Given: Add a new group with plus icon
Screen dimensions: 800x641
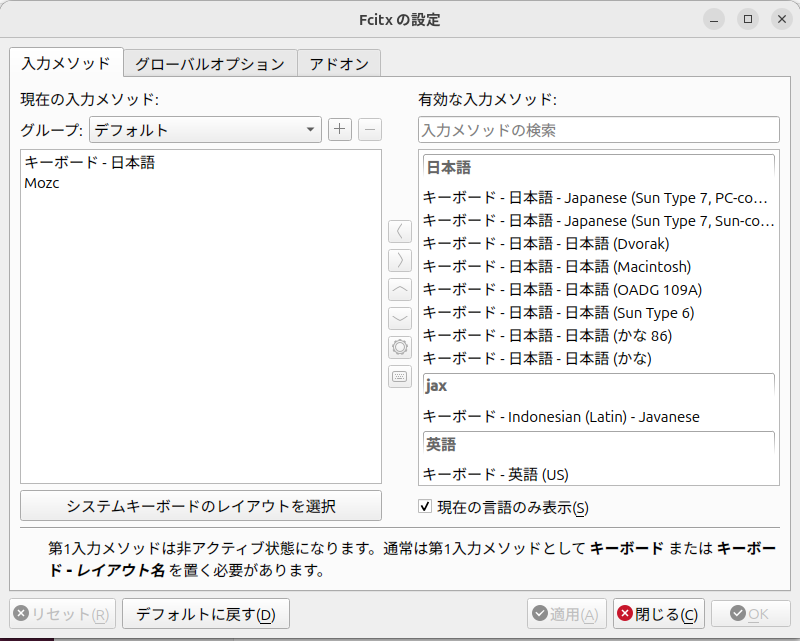Looking at the screenshot, I should coord(339,129).
